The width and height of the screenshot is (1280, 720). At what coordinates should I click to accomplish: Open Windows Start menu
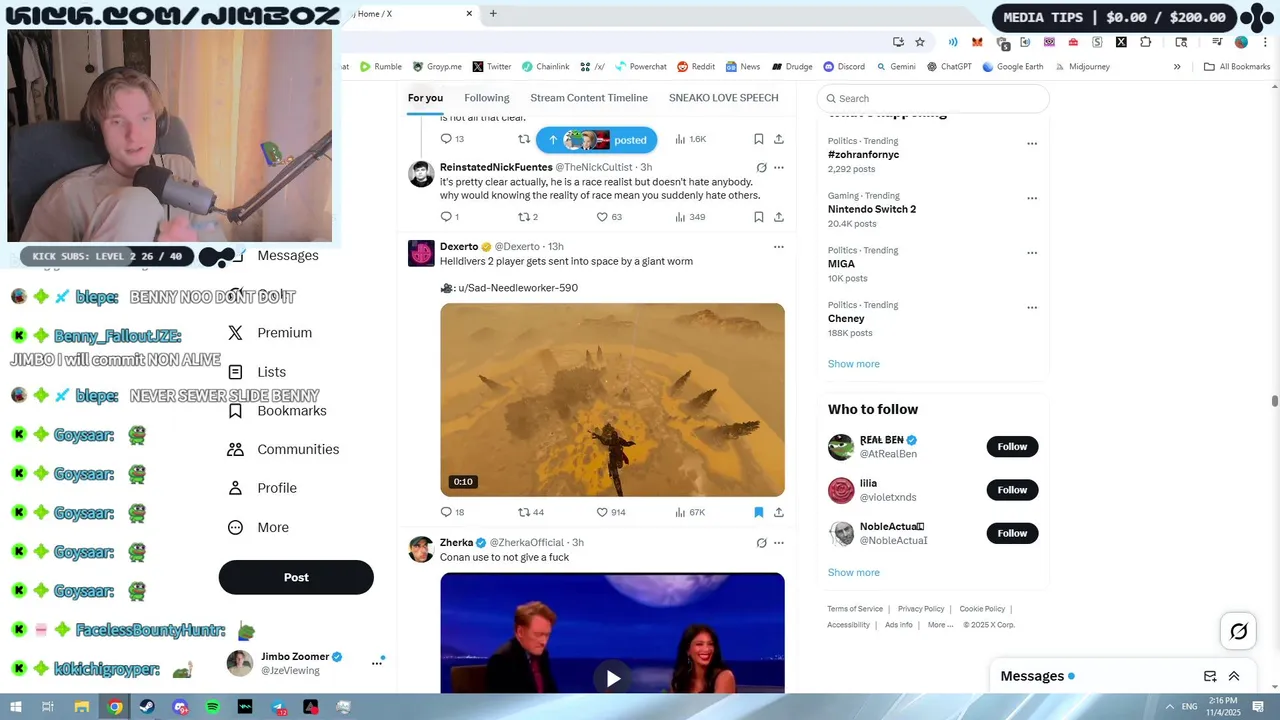(x=15, y=707)
